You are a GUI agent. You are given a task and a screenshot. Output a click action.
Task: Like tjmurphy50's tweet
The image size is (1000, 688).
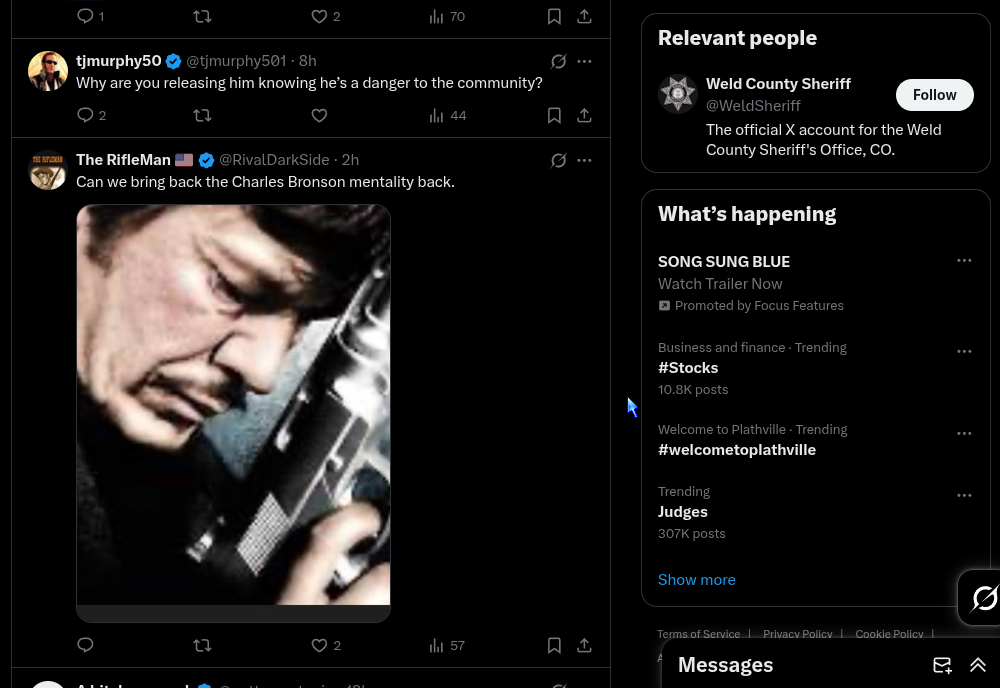tap(319, 115)
